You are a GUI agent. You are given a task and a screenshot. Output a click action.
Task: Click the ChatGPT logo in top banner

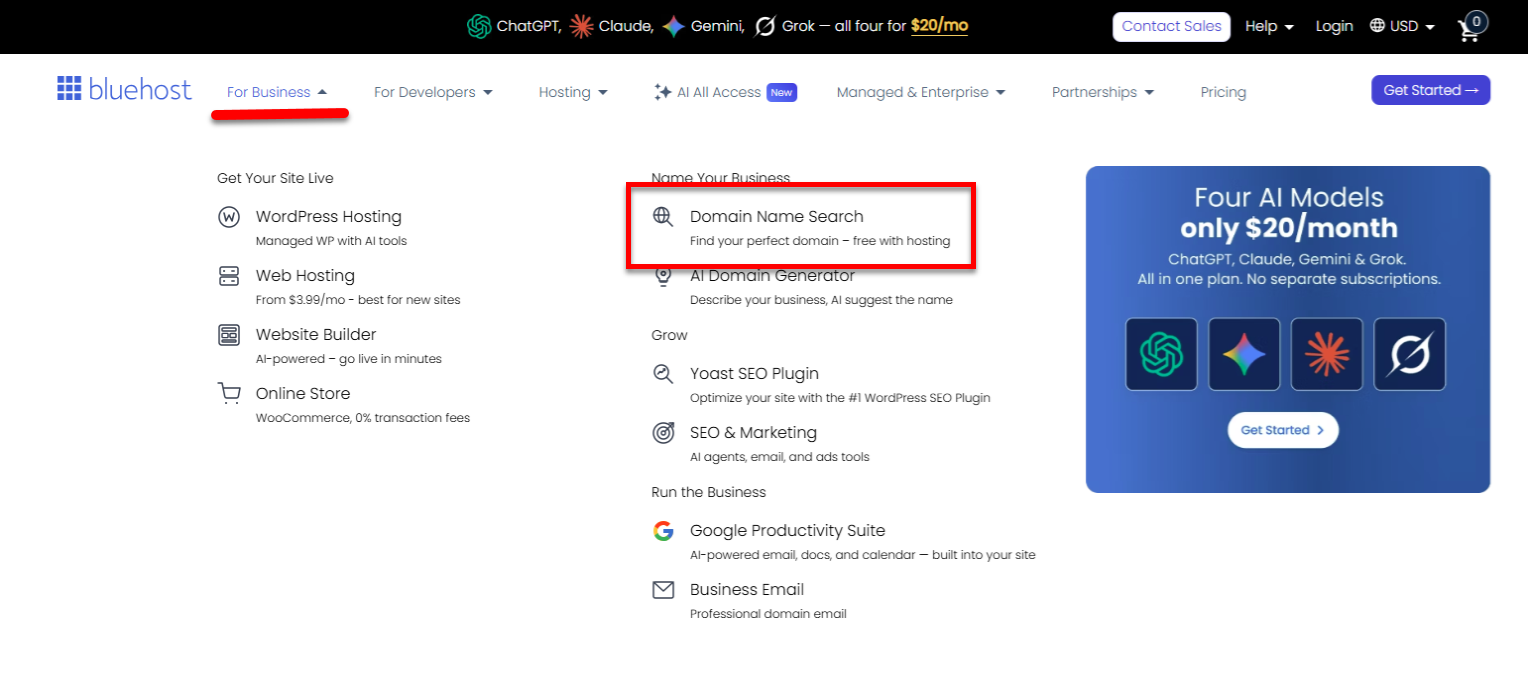[x=479, y=26]
